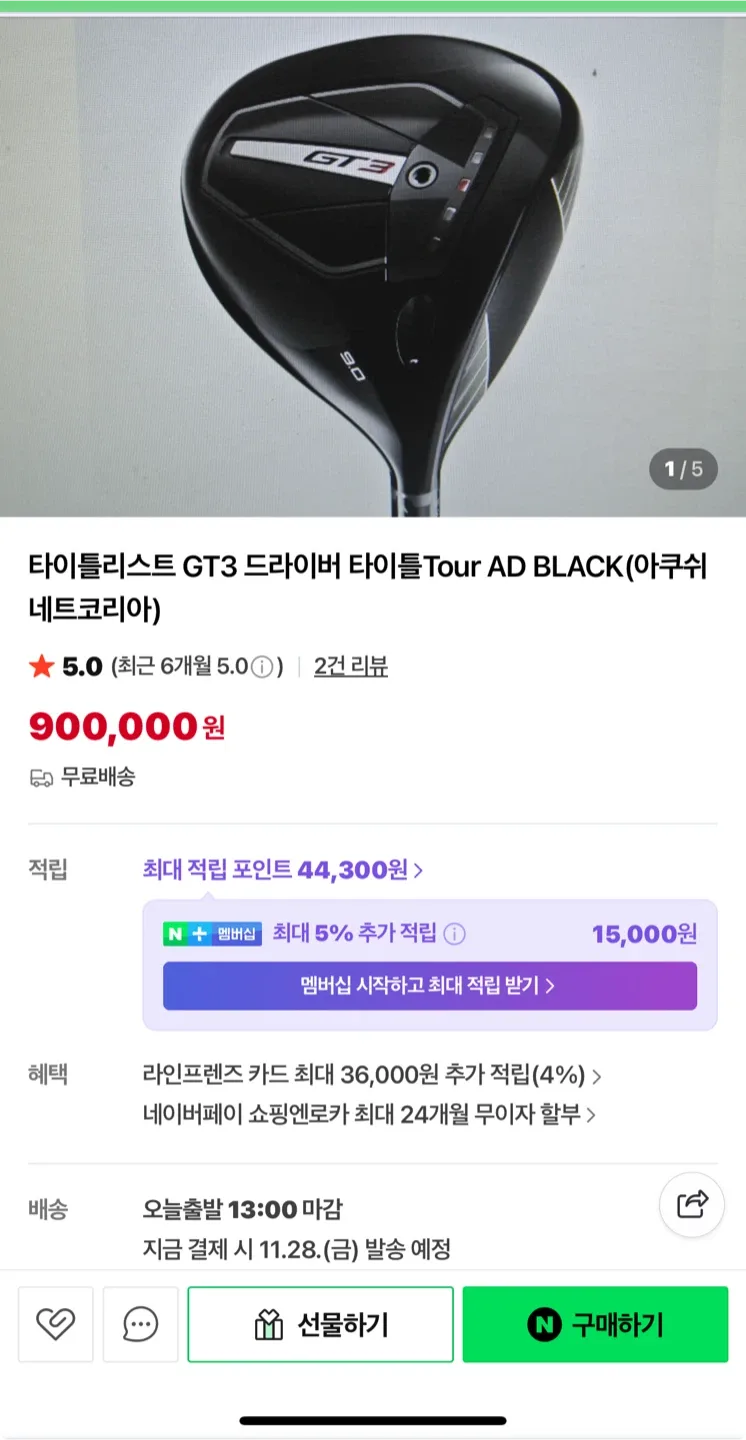Tap the heart wishlist icon
The width and height of the screenshot is (746, 1440).
click(55, 1325)
